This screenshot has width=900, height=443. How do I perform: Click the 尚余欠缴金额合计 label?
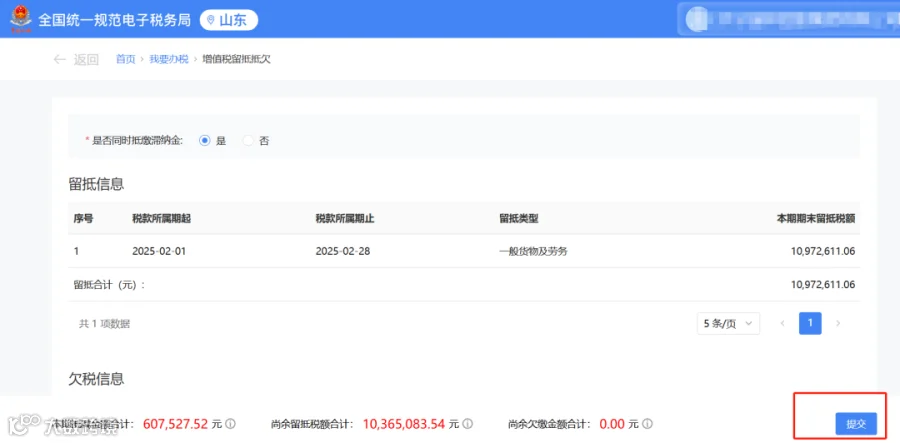pos(549,424)
